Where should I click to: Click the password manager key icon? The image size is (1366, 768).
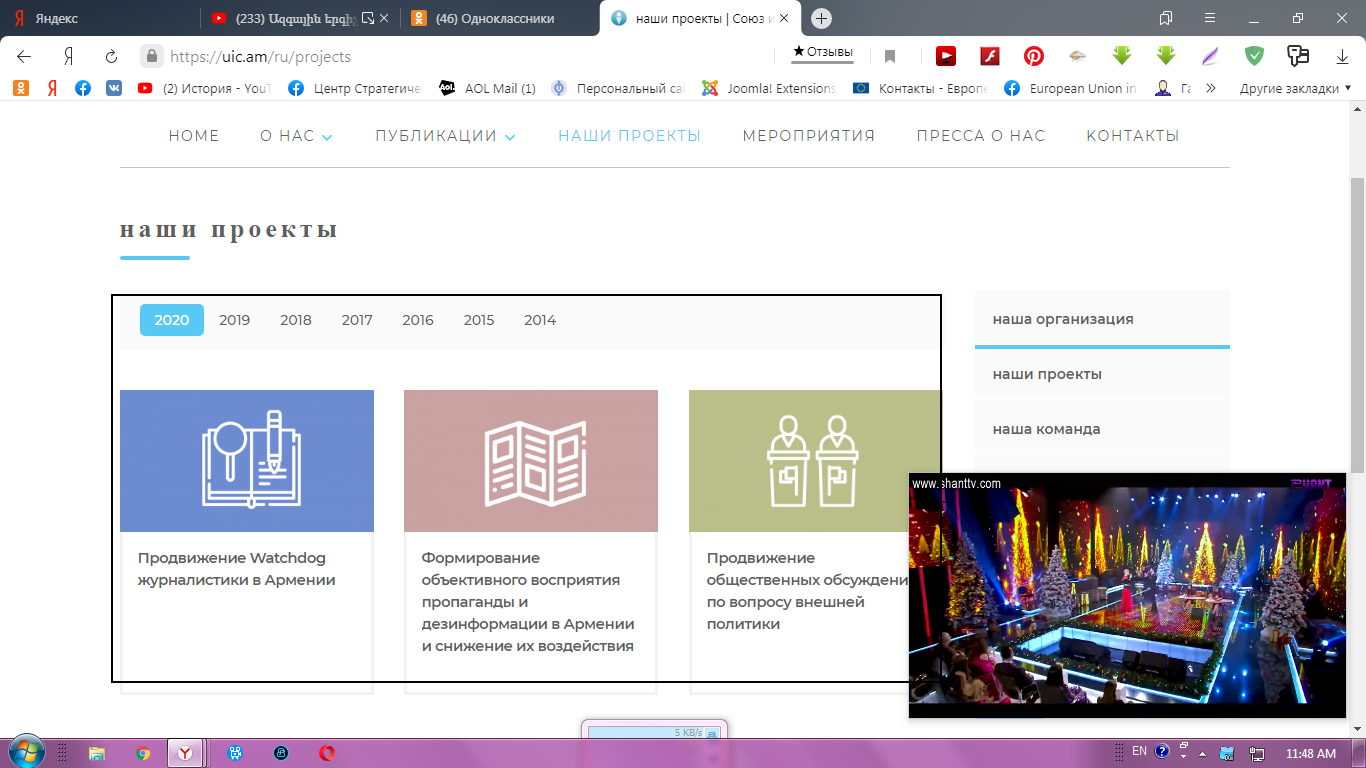click(x=1298, y=56)
